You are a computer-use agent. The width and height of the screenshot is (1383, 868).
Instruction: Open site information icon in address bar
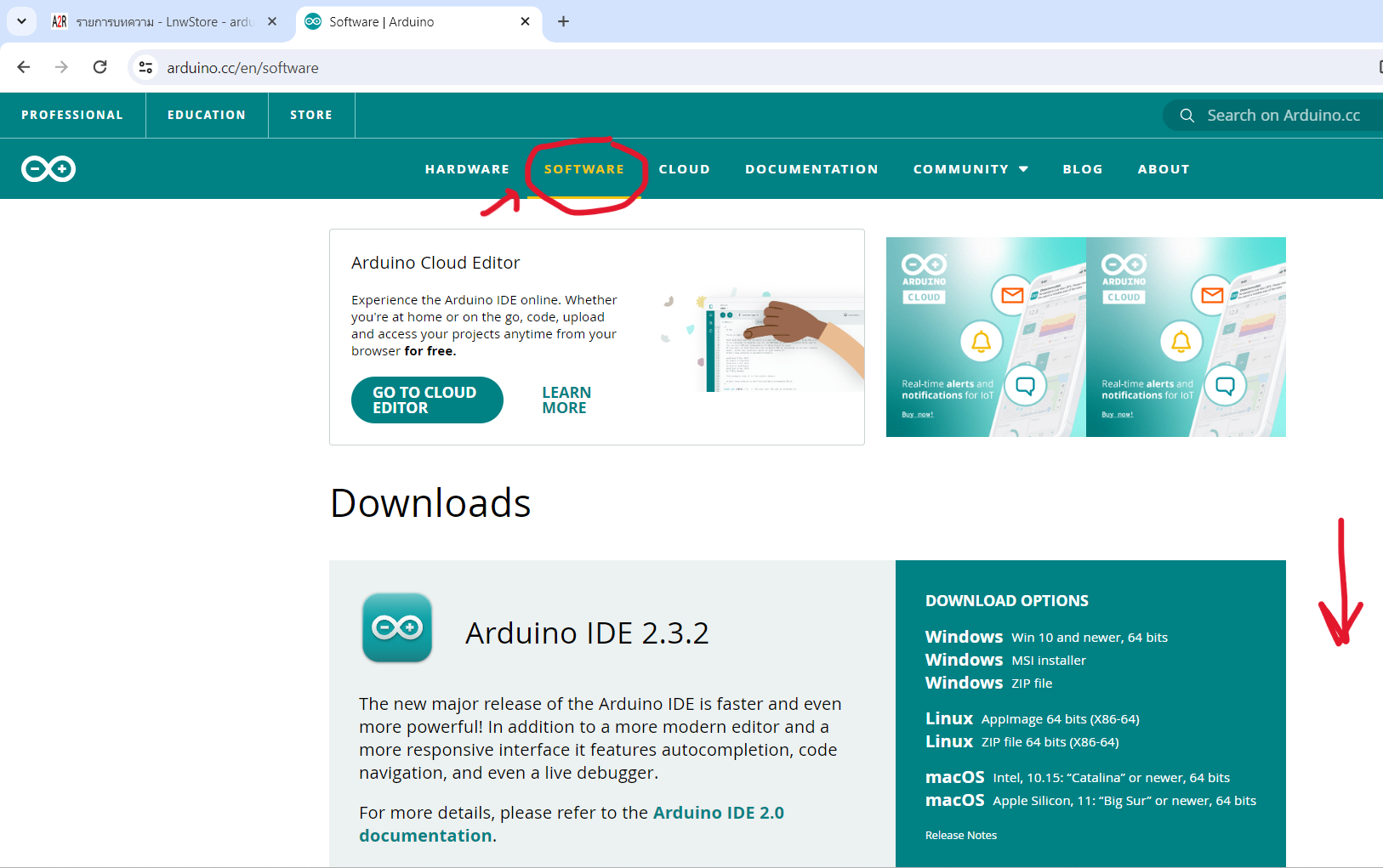(146, 67)
